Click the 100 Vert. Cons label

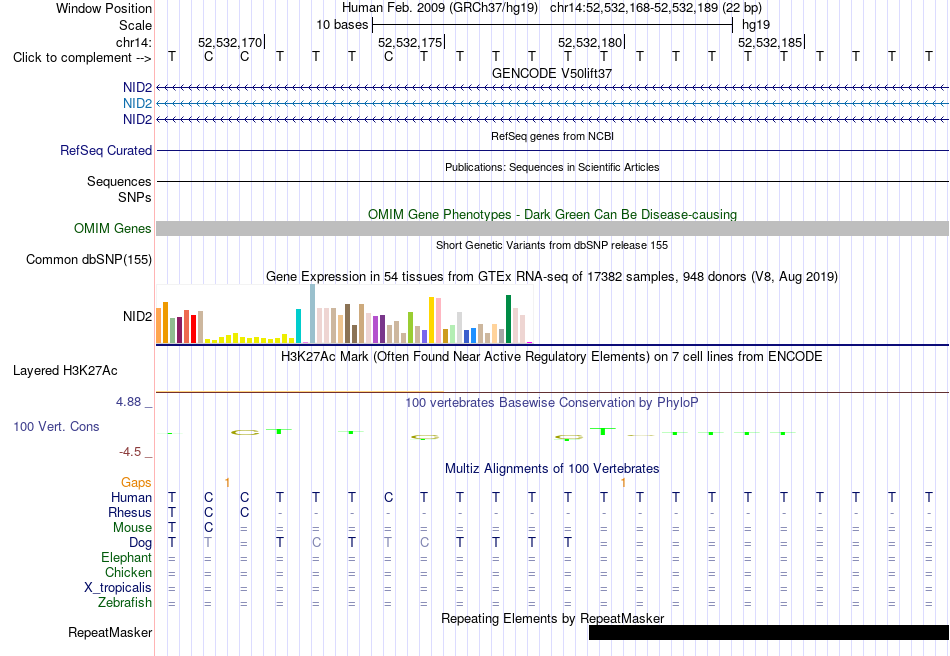click(56, 426)
